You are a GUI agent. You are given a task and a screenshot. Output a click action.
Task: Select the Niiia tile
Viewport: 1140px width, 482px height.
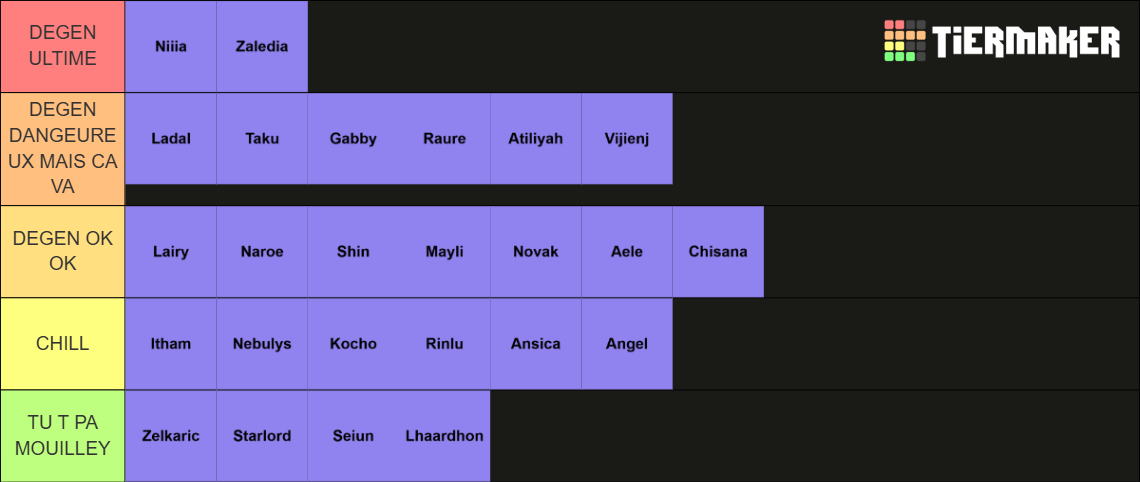tap(171, 47)
